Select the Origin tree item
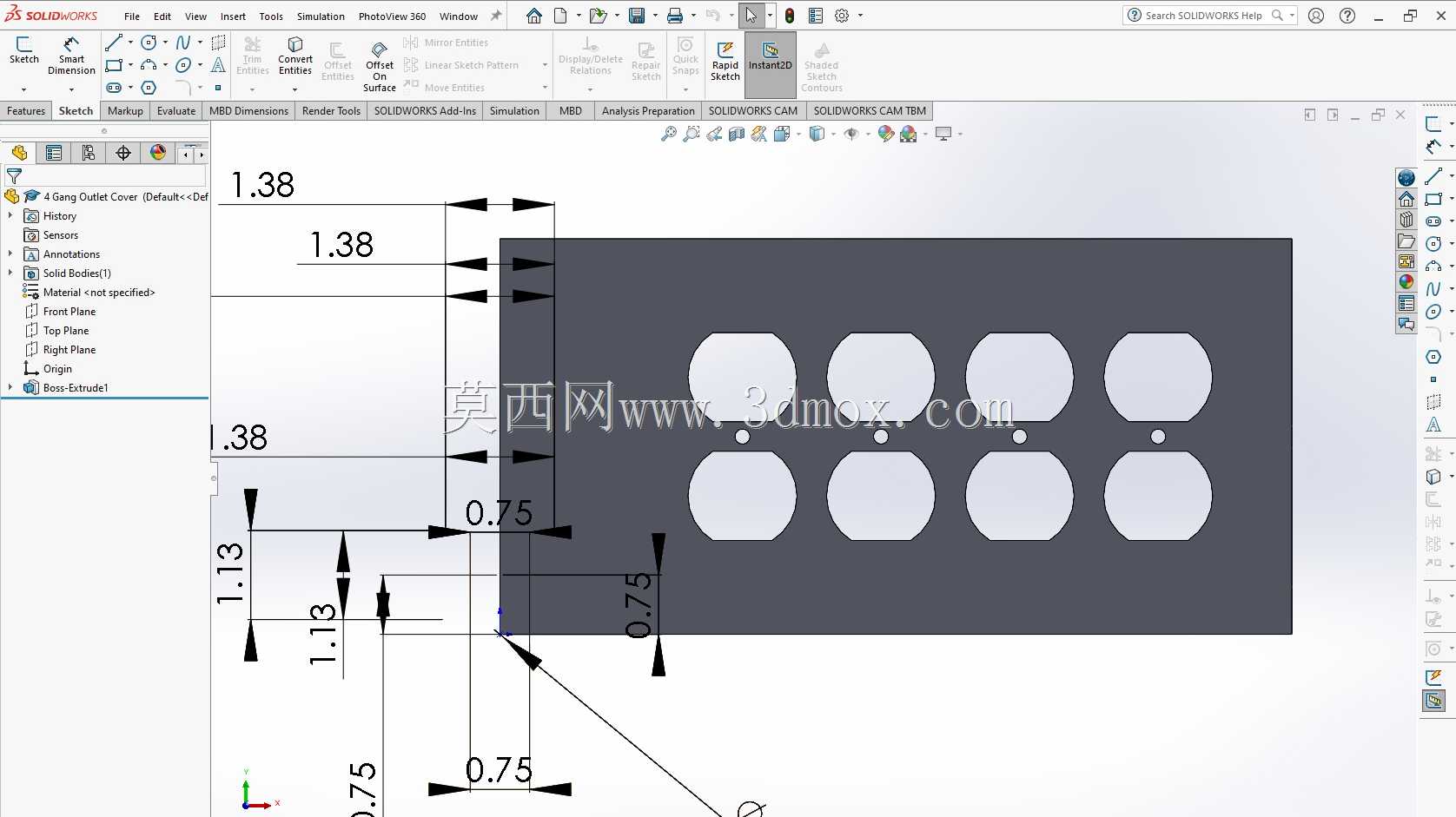1456x817 pixels. point(57,369)
